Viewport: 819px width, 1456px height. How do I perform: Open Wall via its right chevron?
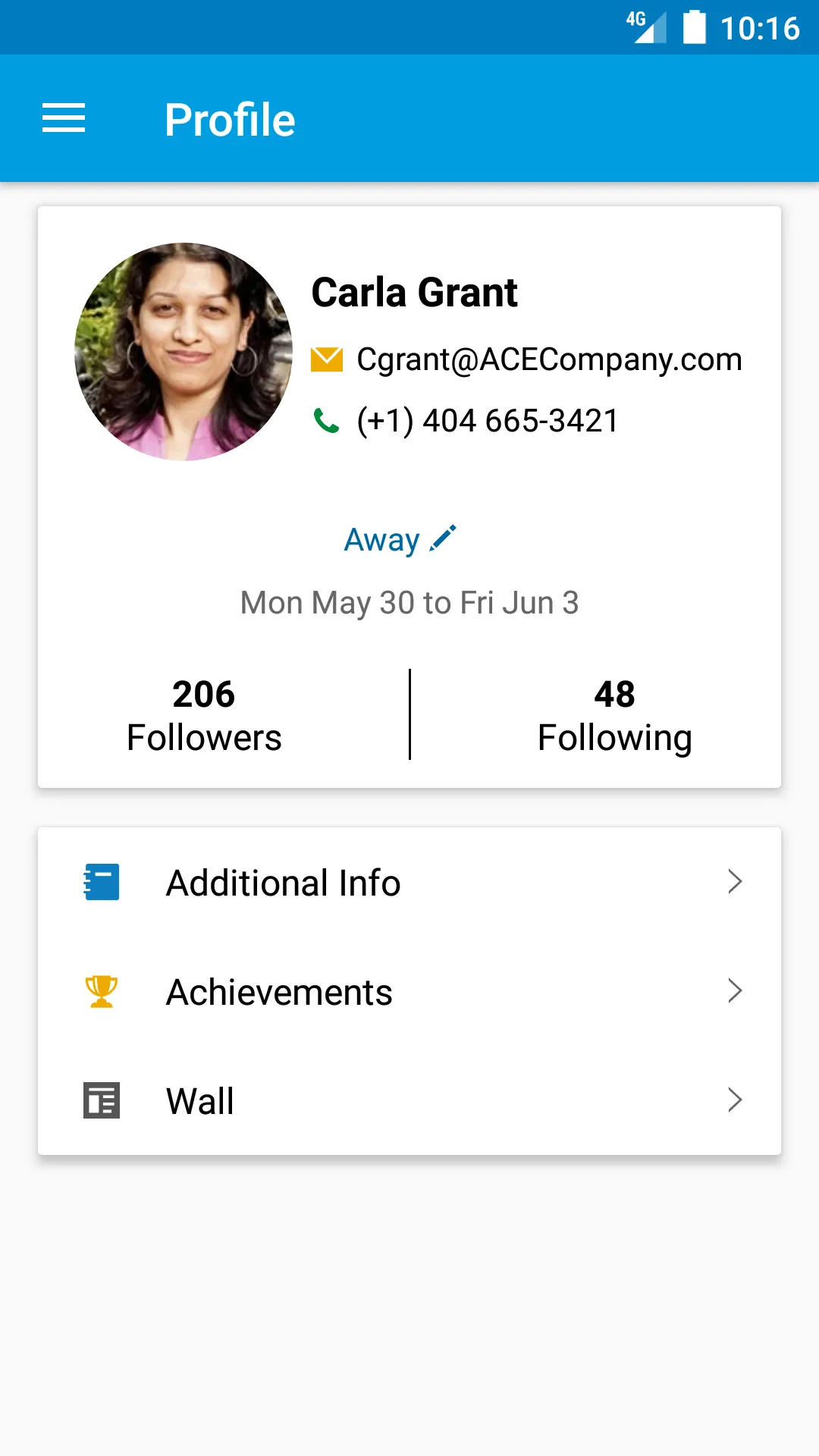pyautogui.click(x=734, y=1100)
